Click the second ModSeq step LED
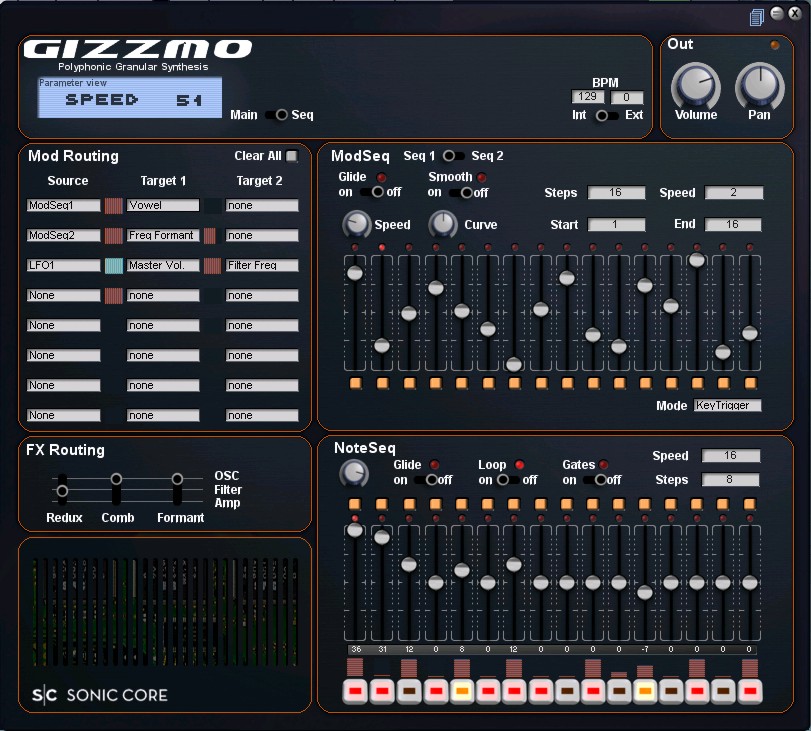This screenshot has height=731, width=811. [382, 247]
